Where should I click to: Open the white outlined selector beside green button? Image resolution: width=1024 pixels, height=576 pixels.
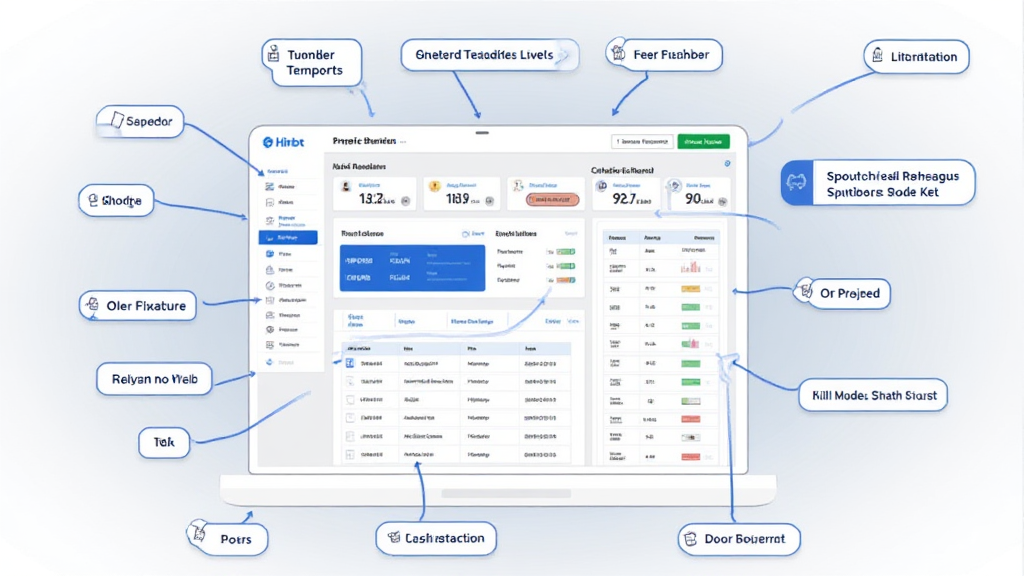pyautogui.click(x=642, y=142)
